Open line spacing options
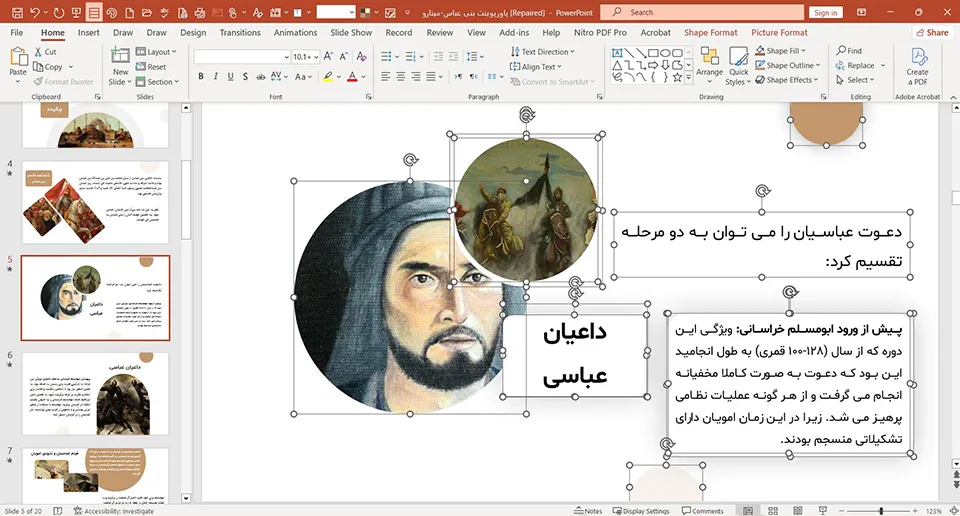The image size is (960, 516). pos(475,56)
